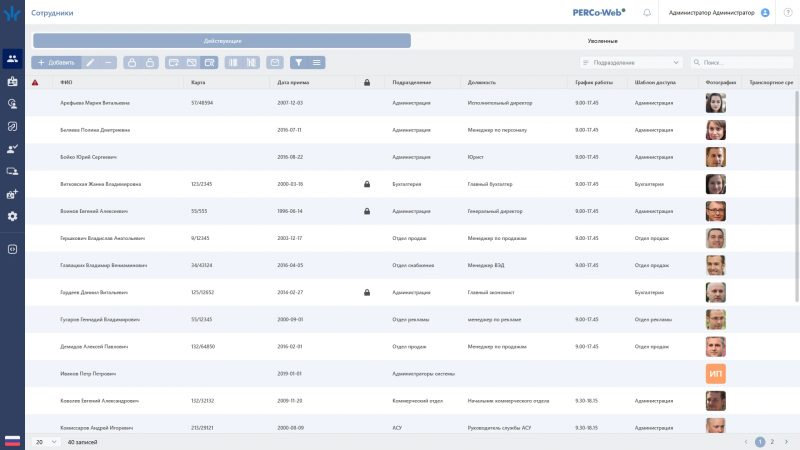Click the closed padlock block icon
The width and height of the screenshot is (800, 450).
click(x=131, y=62)
